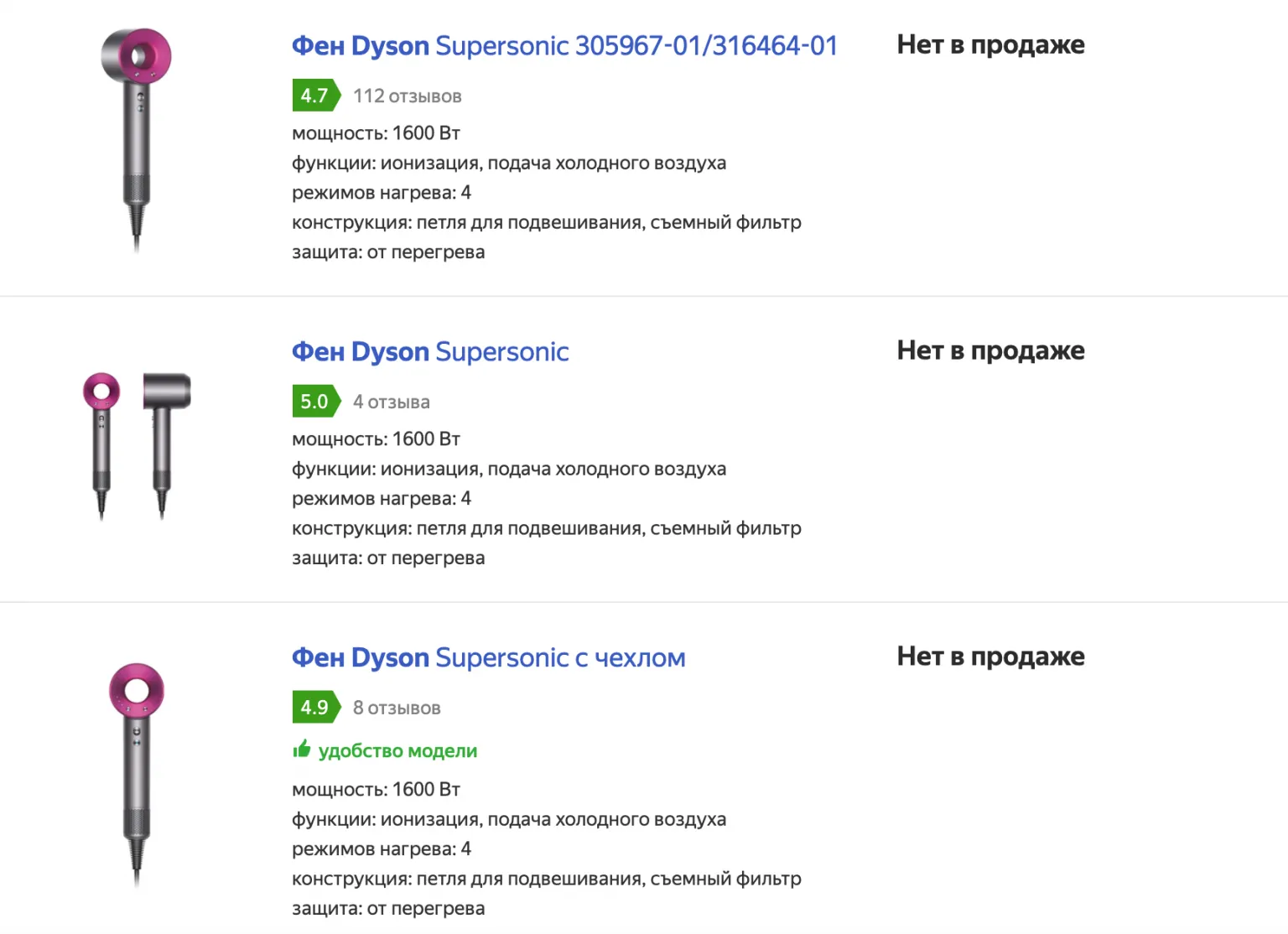Click the thumbs-up icon beside удобство модели
Screen dimensions: 1288x934
click(x=302, y=750)
